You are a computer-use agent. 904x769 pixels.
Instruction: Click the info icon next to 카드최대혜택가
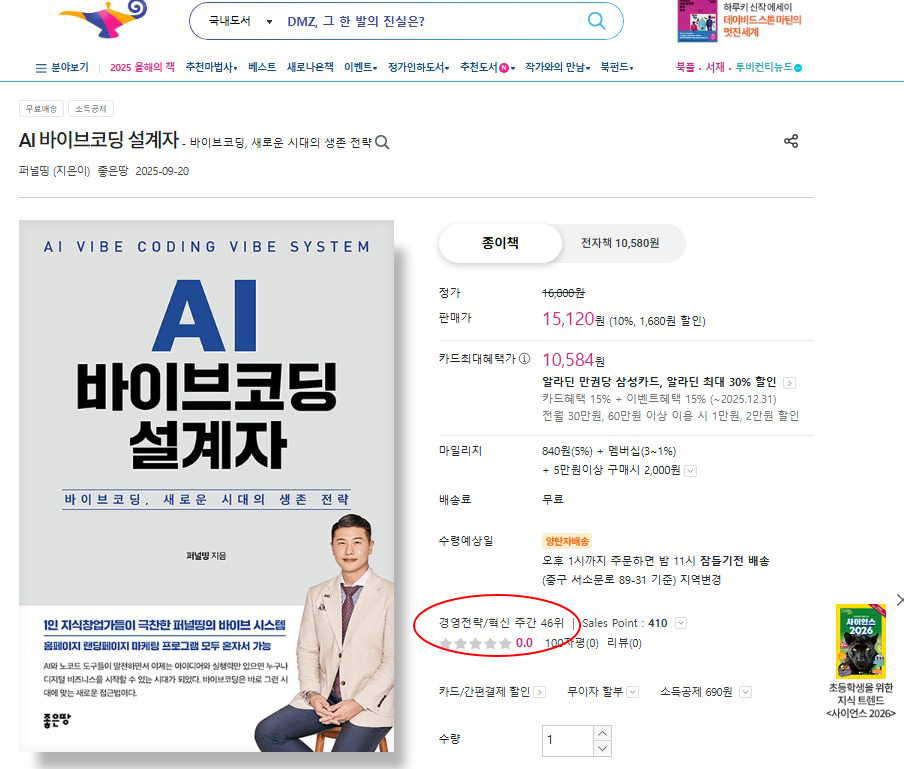(524, 359)
